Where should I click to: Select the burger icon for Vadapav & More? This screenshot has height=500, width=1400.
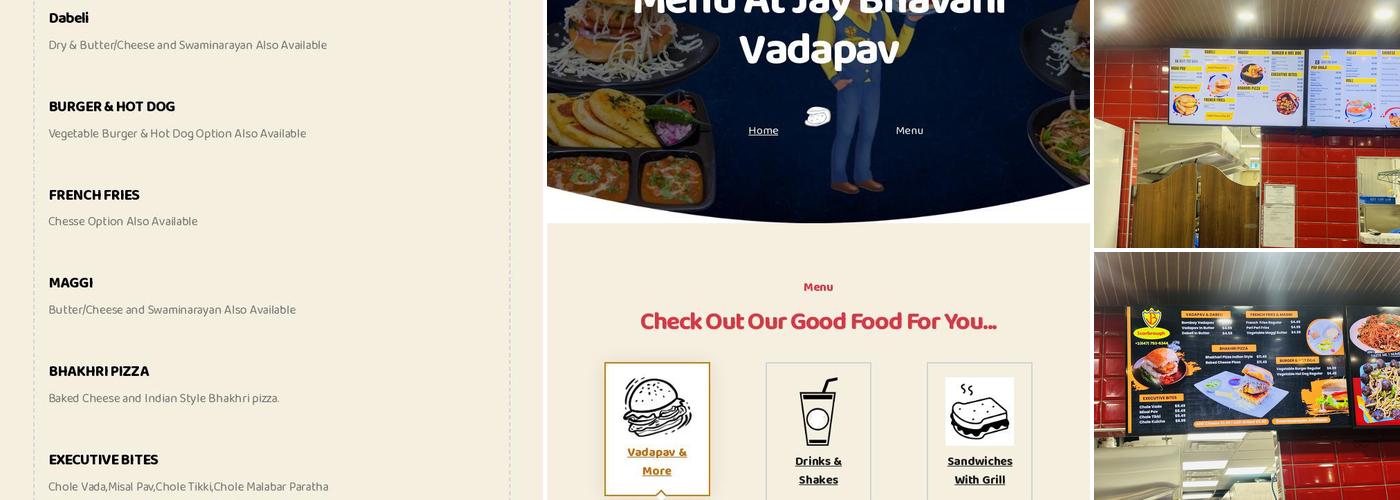657,407
